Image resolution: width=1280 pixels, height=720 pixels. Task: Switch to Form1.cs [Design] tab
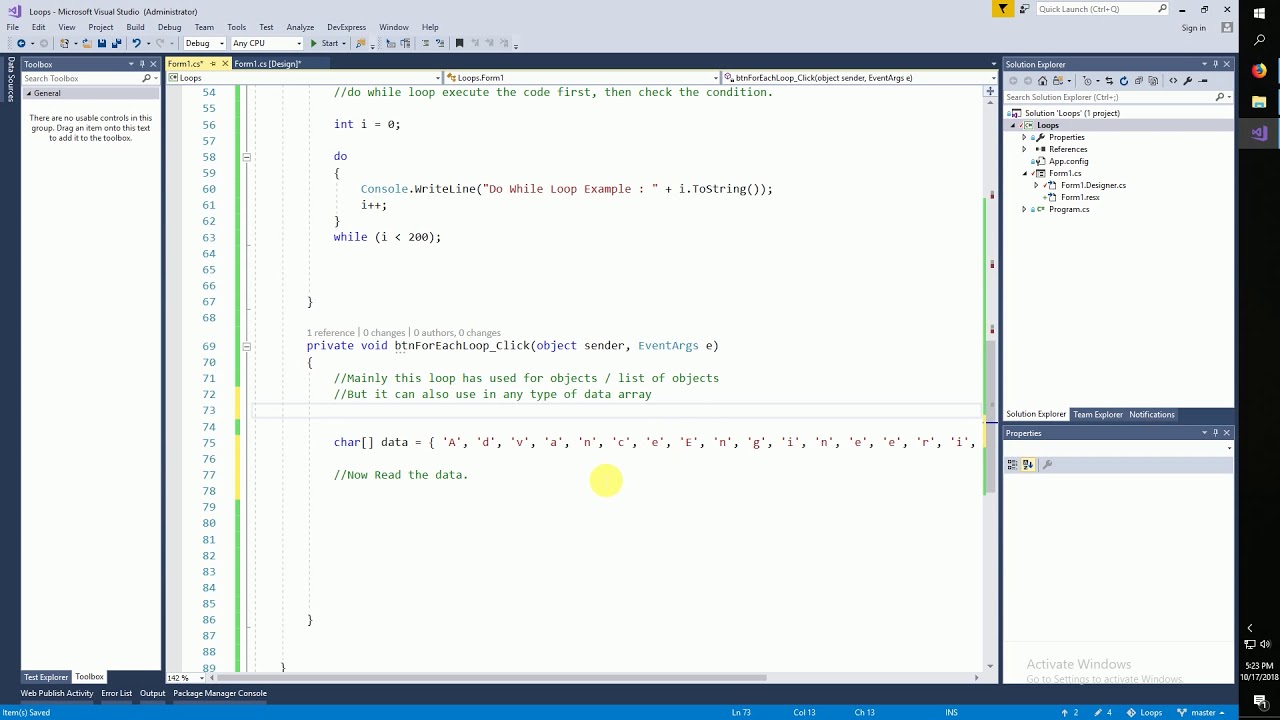(267, 64)
